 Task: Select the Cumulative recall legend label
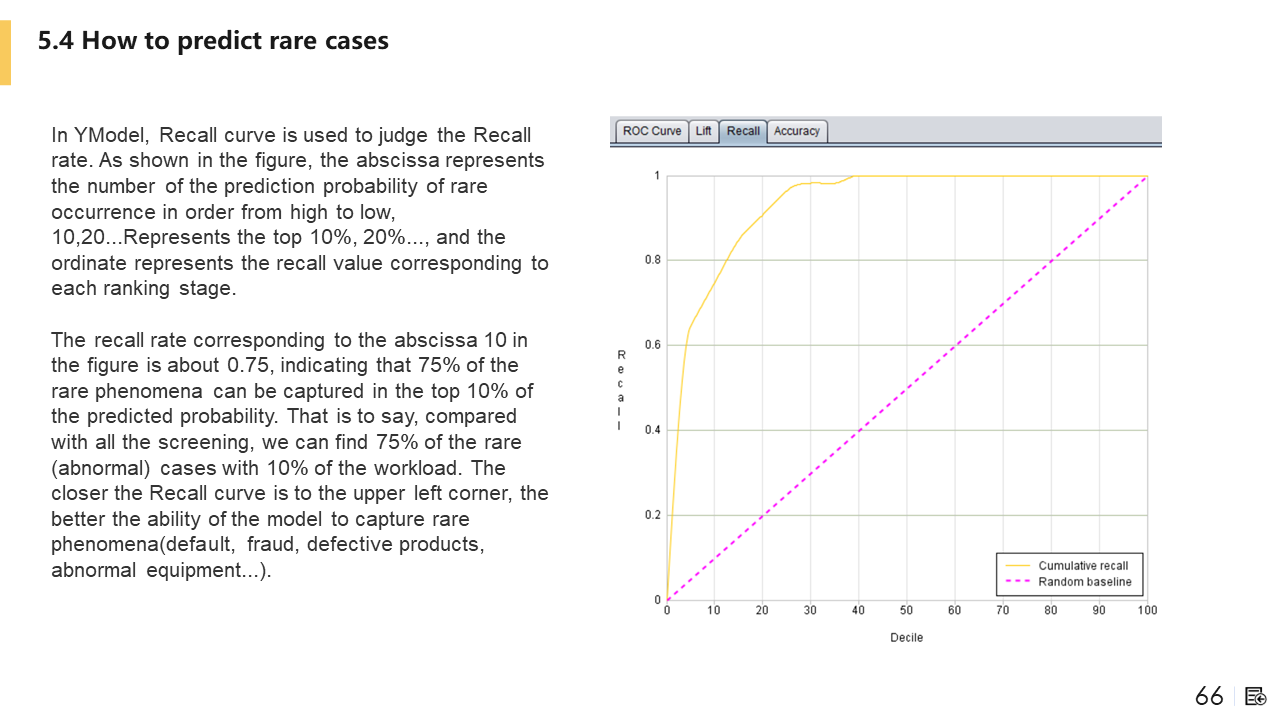[x=1083, y=566]
